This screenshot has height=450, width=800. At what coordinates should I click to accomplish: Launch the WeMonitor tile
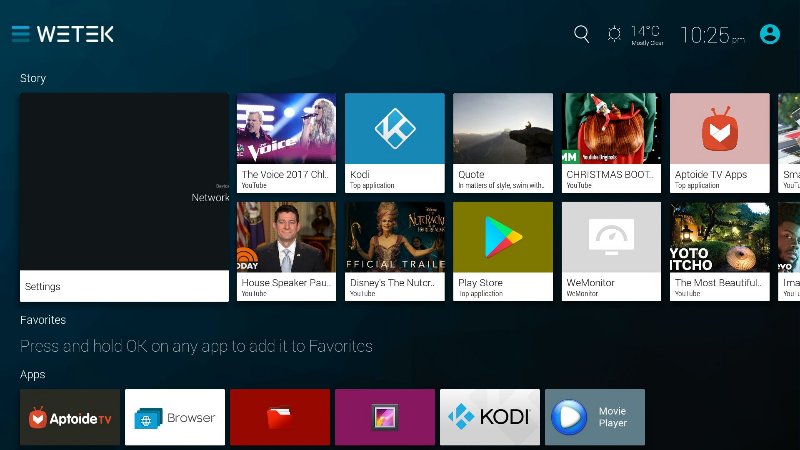coord(611,251)
